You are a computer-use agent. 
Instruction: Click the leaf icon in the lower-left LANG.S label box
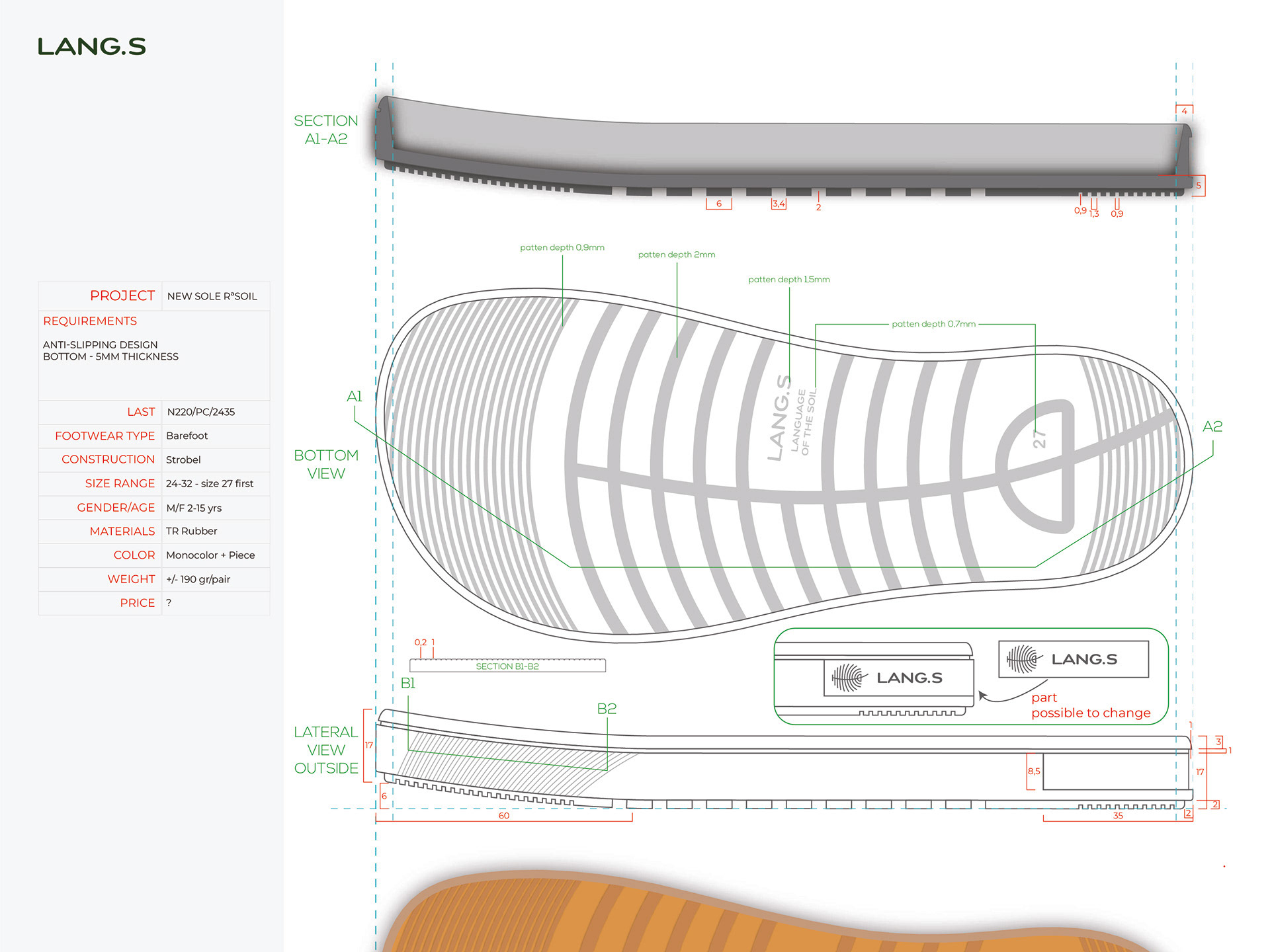pyautogui.click(x=849, y=678)
